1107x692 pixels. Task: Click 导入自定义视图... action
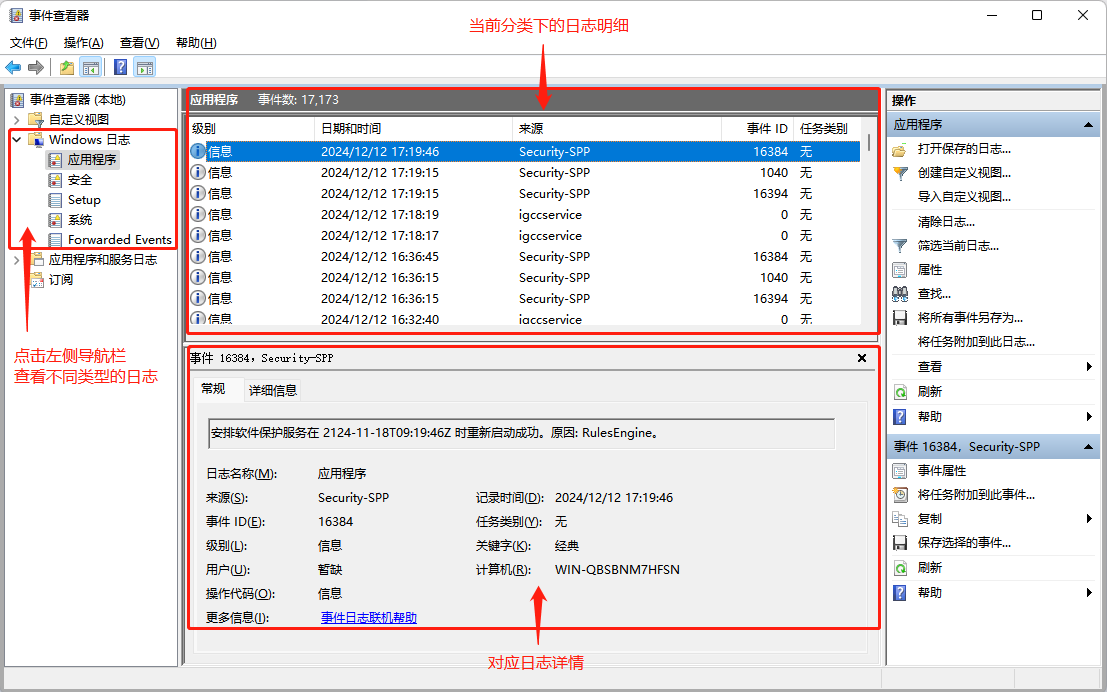coord(964,197)
